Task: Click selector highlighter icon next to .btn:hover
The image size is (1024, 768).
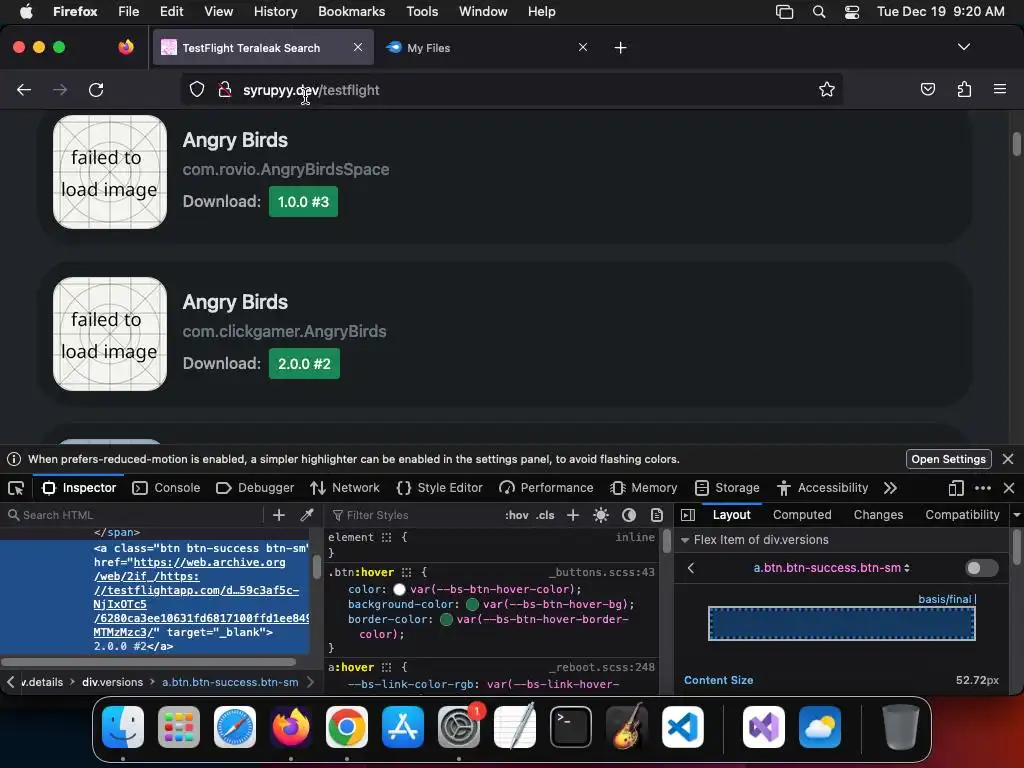Action: (x=406, y=573)
